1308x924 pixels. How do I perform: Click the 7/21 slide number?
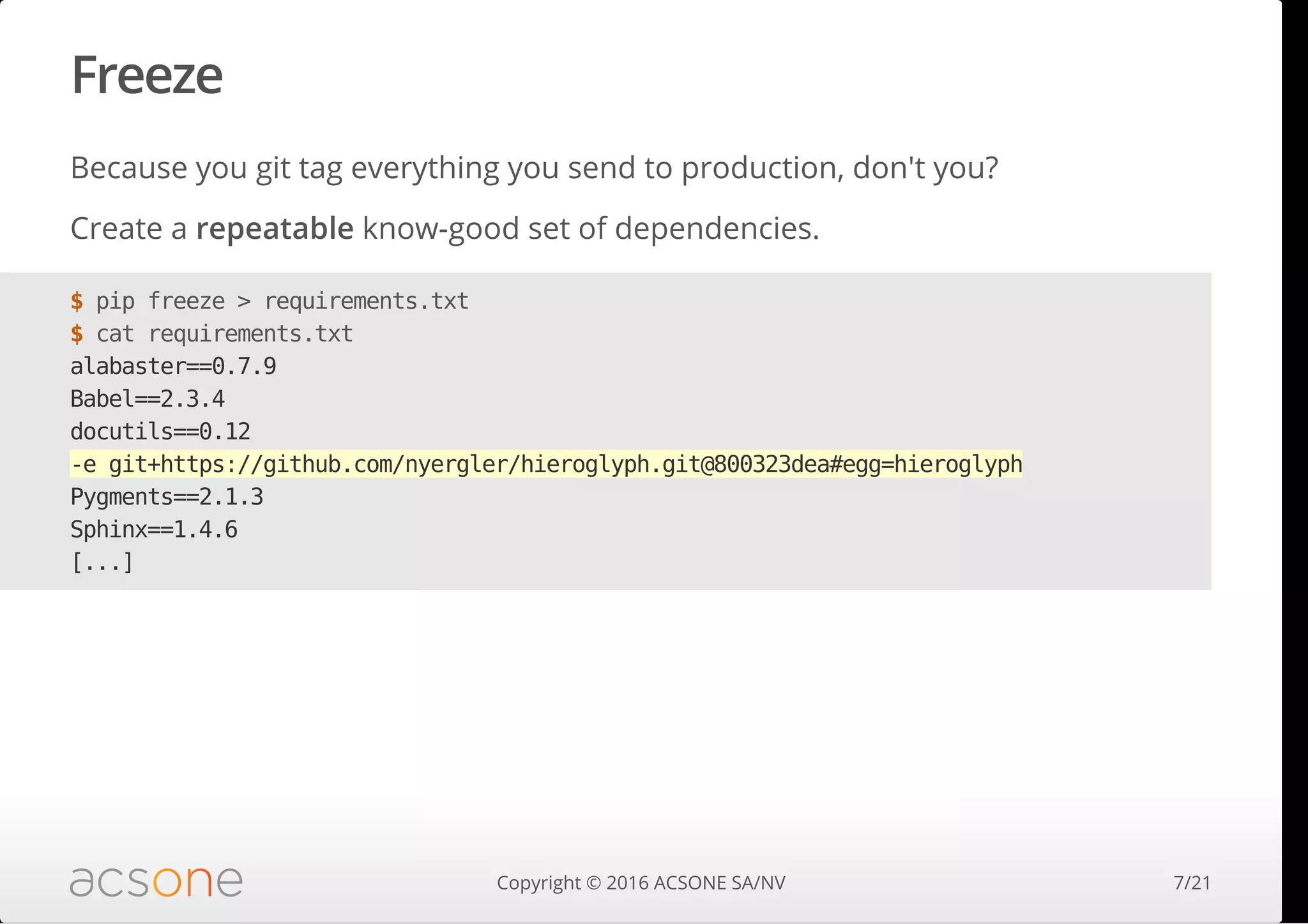coord(1192,882)
